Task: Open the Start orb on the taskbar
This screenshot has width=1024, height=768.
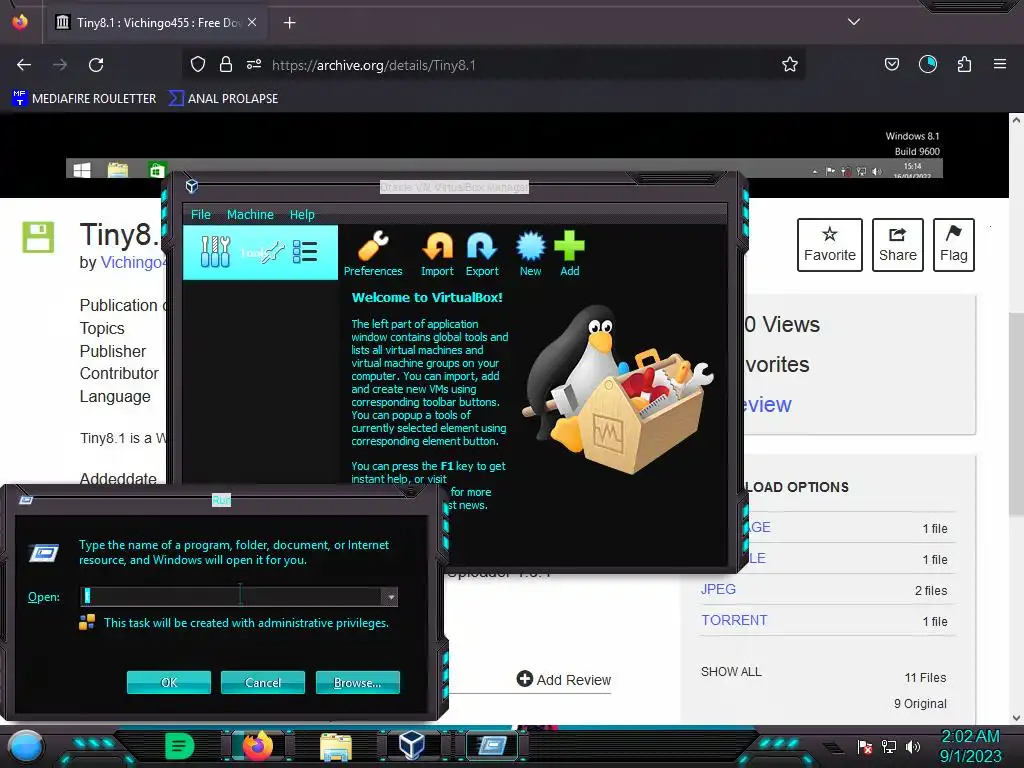Action: point(25,746)
